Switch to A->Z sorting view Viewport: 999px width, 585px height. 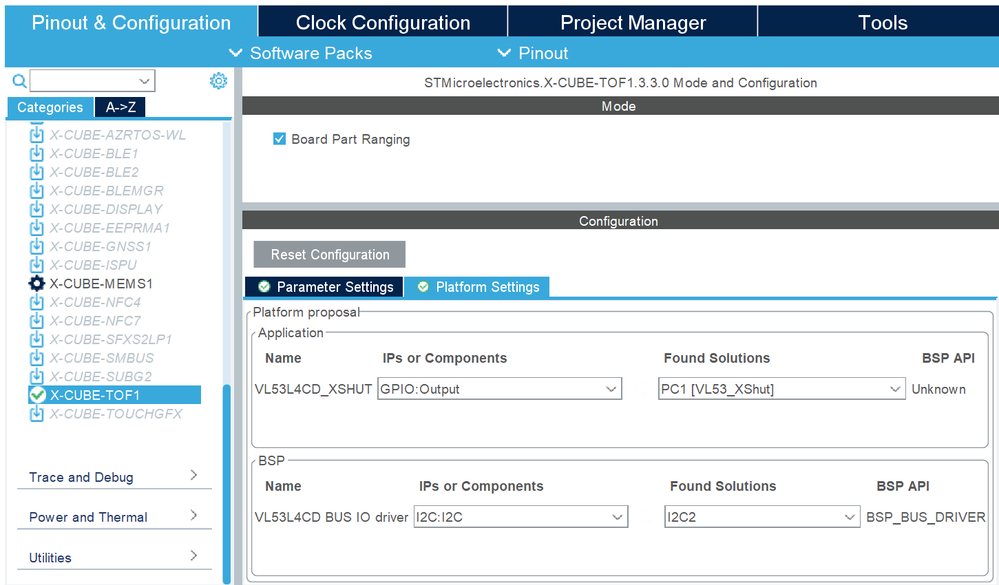[x=120, y=107]
